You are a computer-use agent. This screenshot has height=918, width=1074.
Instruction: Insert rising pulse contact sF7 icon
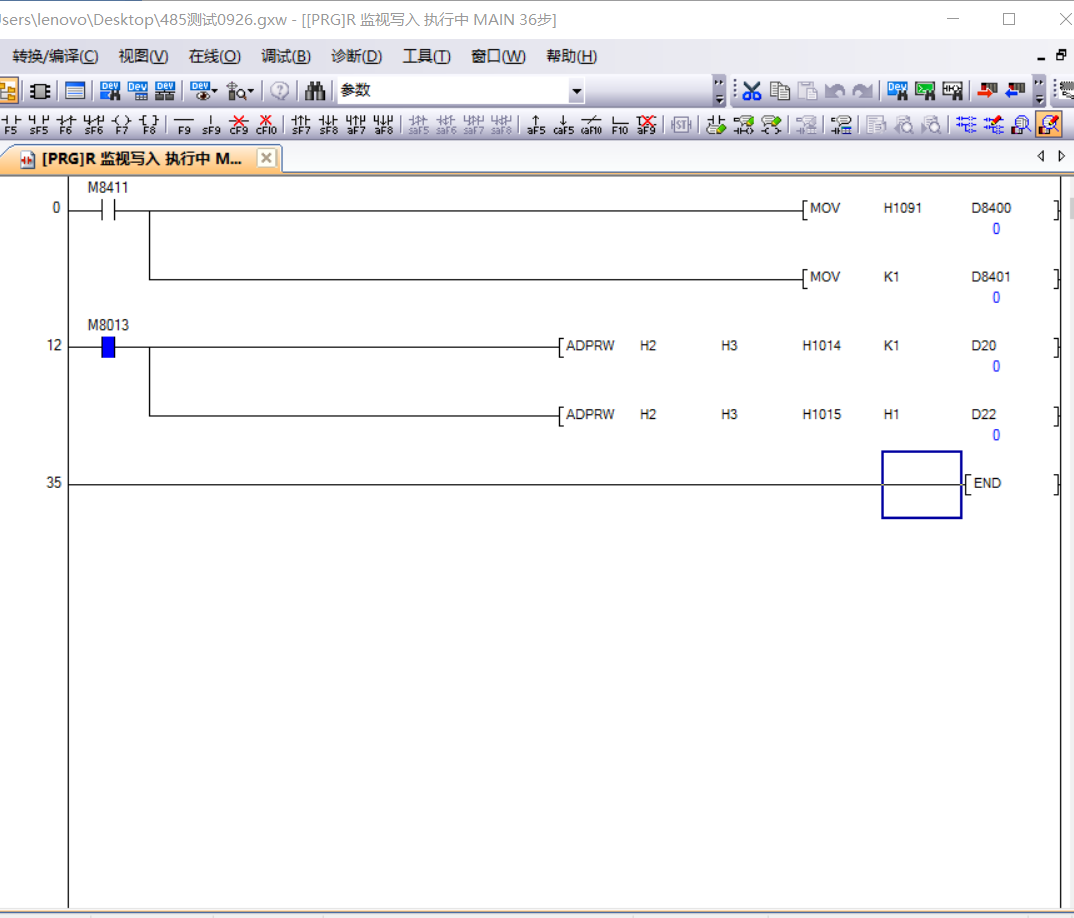(301, 124)
